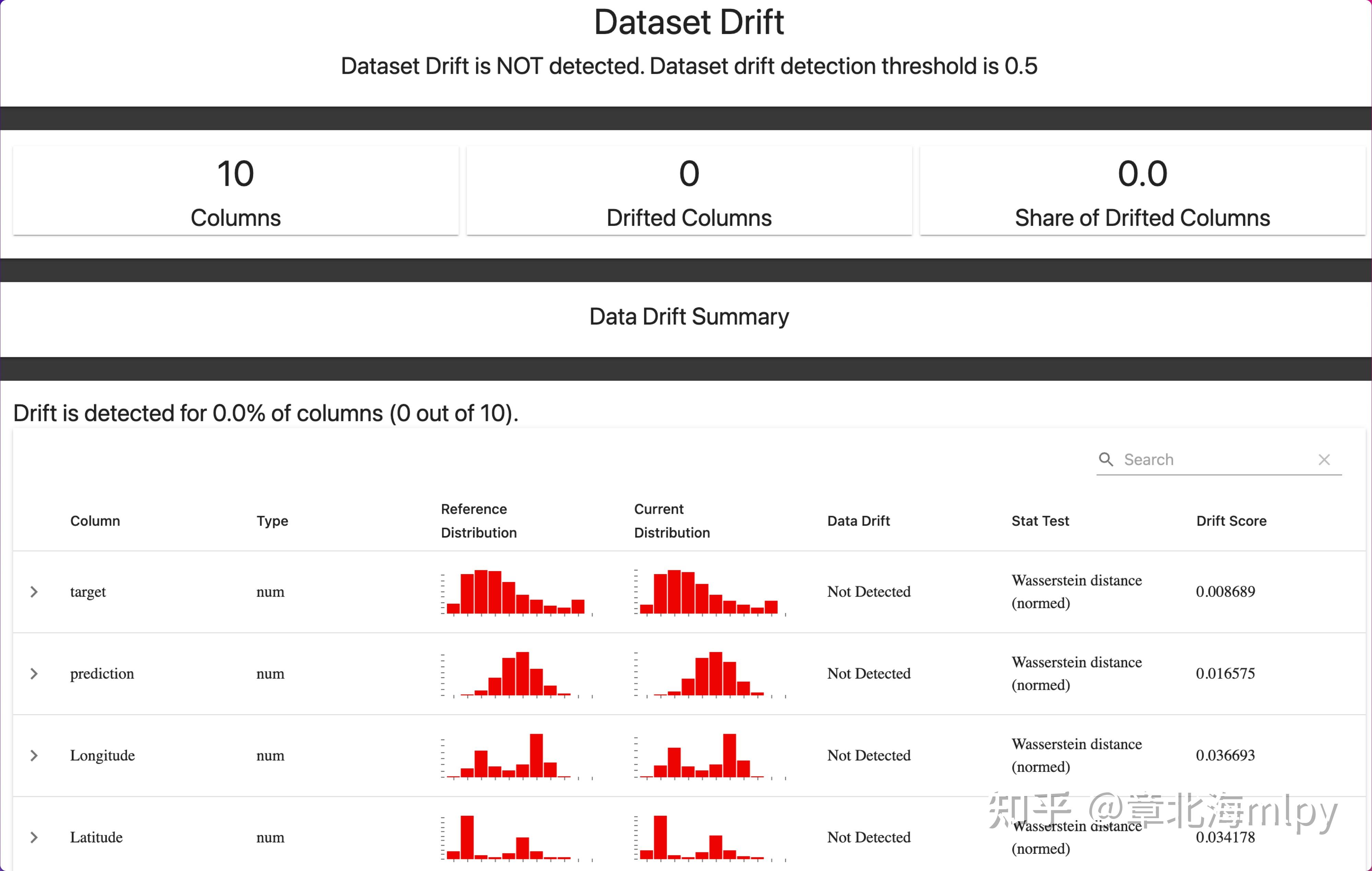Click the Share of Drifted Columns card
Image resolution: width=1372 pixels, height=871 pixels.
pyautogui.click(x=1143, y=191)
